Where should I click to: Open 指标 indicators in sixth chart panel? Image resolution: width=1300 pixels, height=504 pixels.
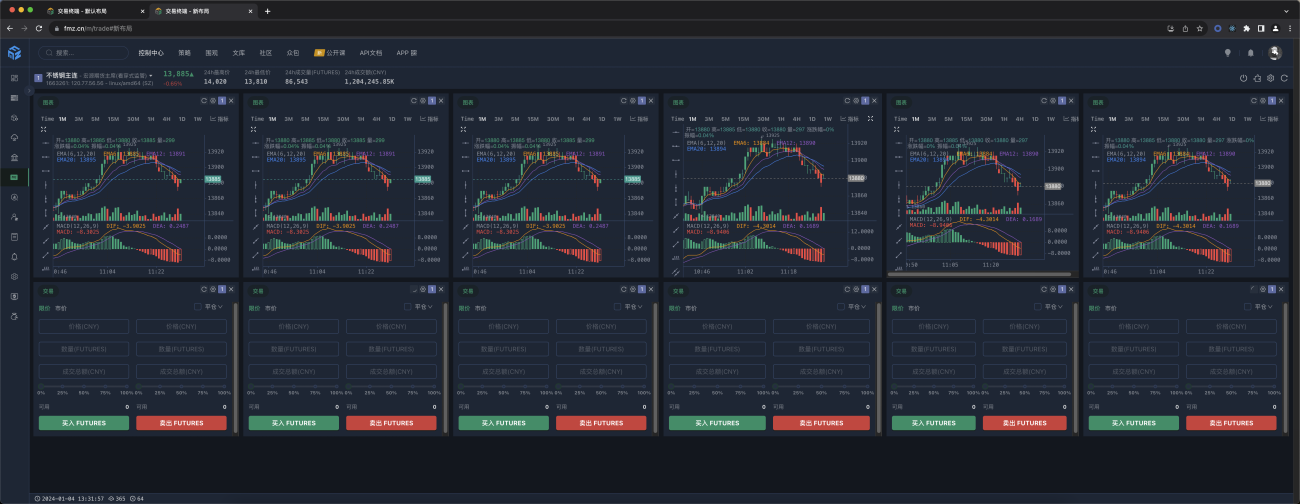[1271, 119]
